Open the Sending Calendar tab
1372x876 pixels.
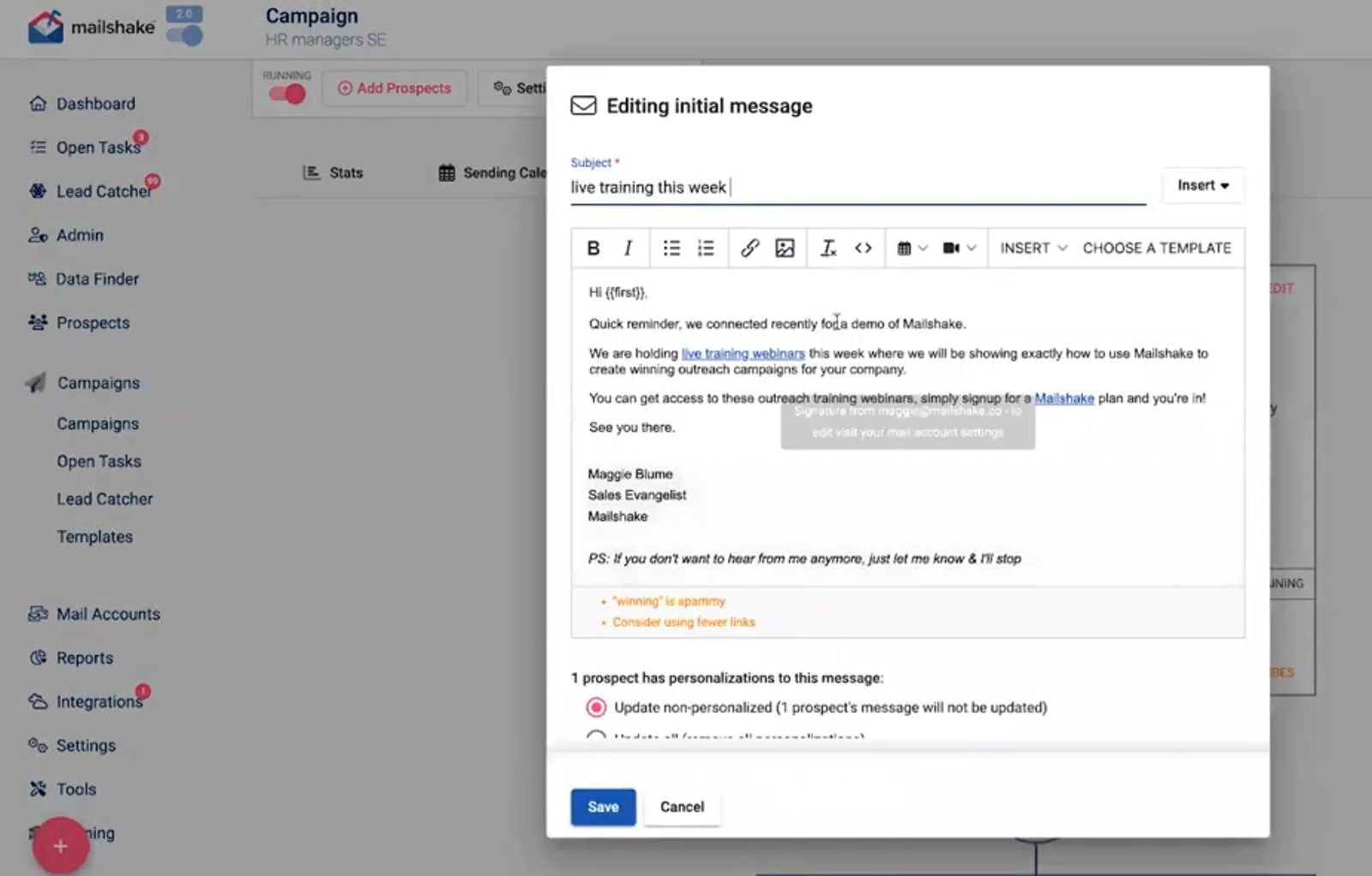(x=492, y=172)
